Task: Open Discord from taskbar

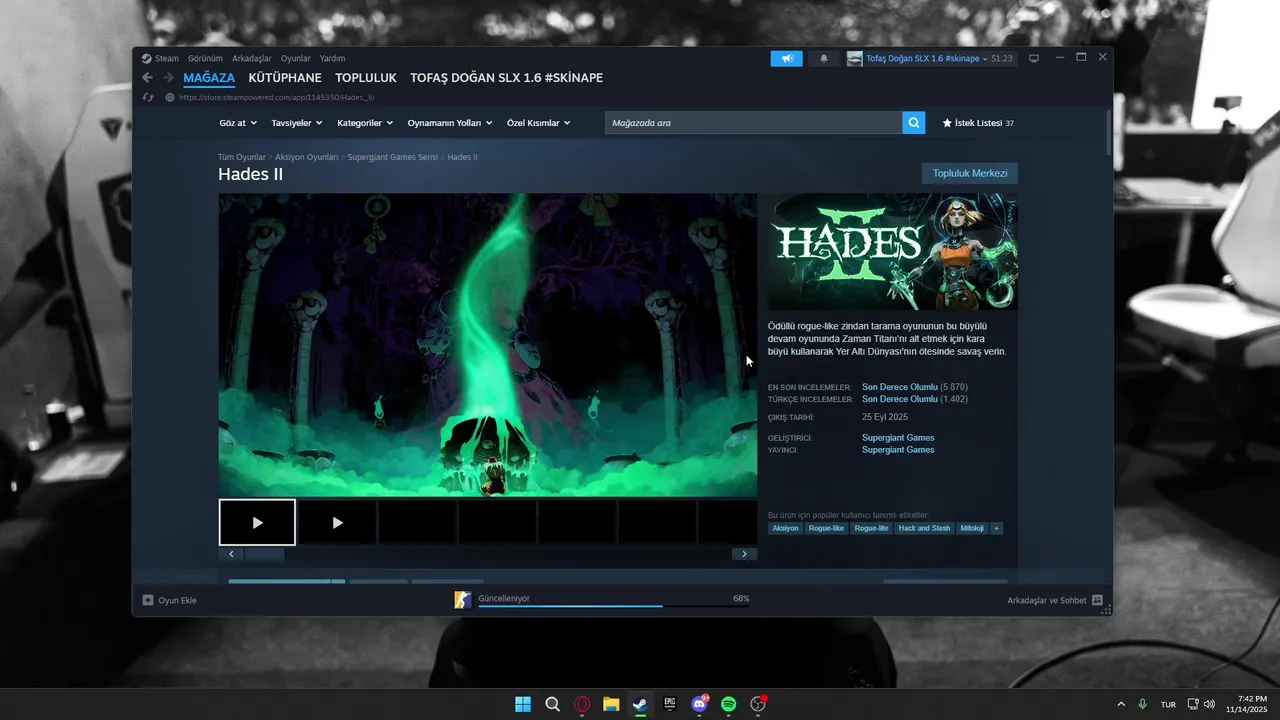Action: pyautogui.click(x=699, y=704)
